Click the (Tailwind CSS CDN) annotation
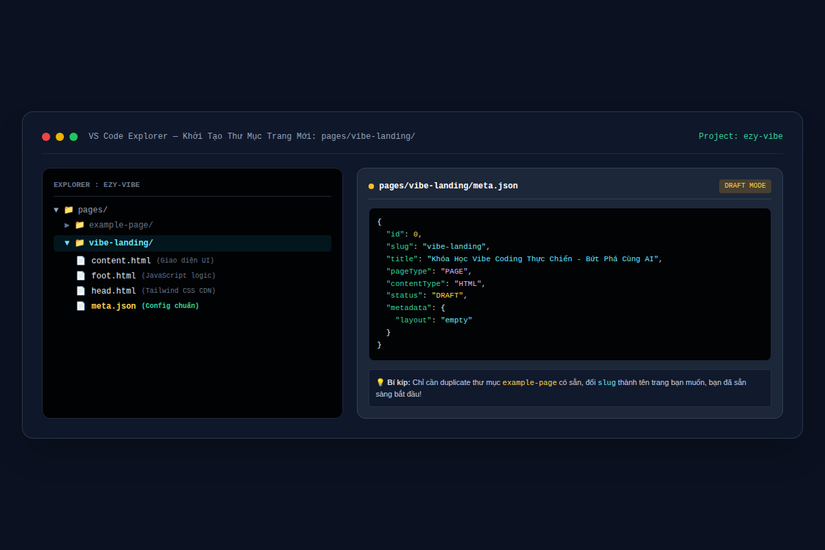Image resolution: width=825 pixels, height=550 pixels. 178,291
